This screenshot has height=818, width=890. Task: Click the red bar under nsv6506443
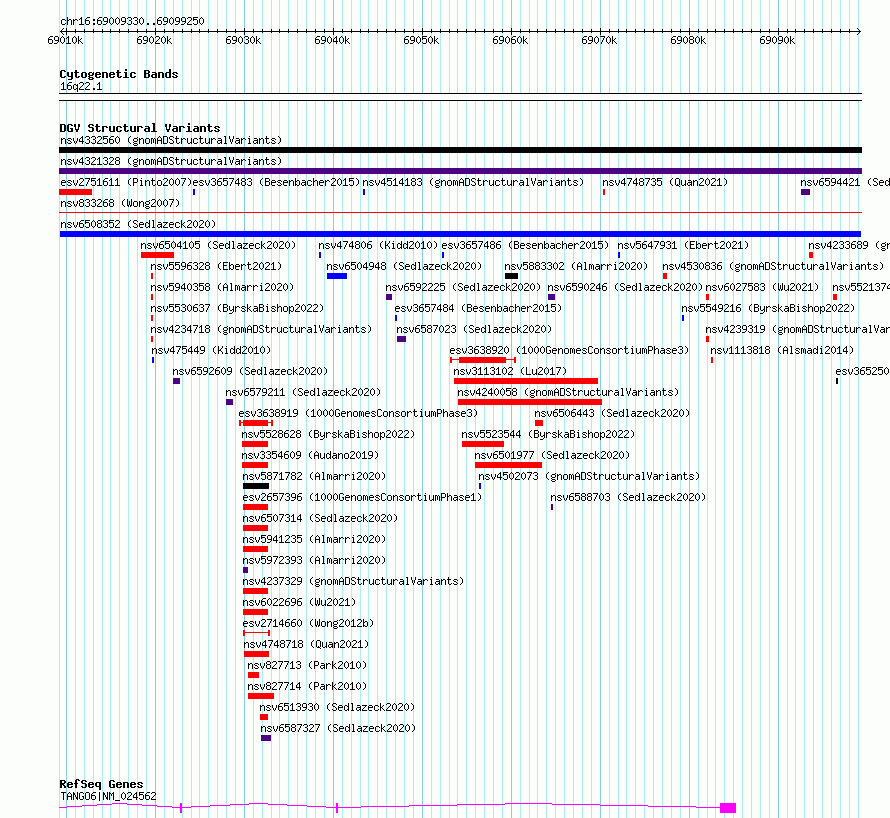[539, 423]
